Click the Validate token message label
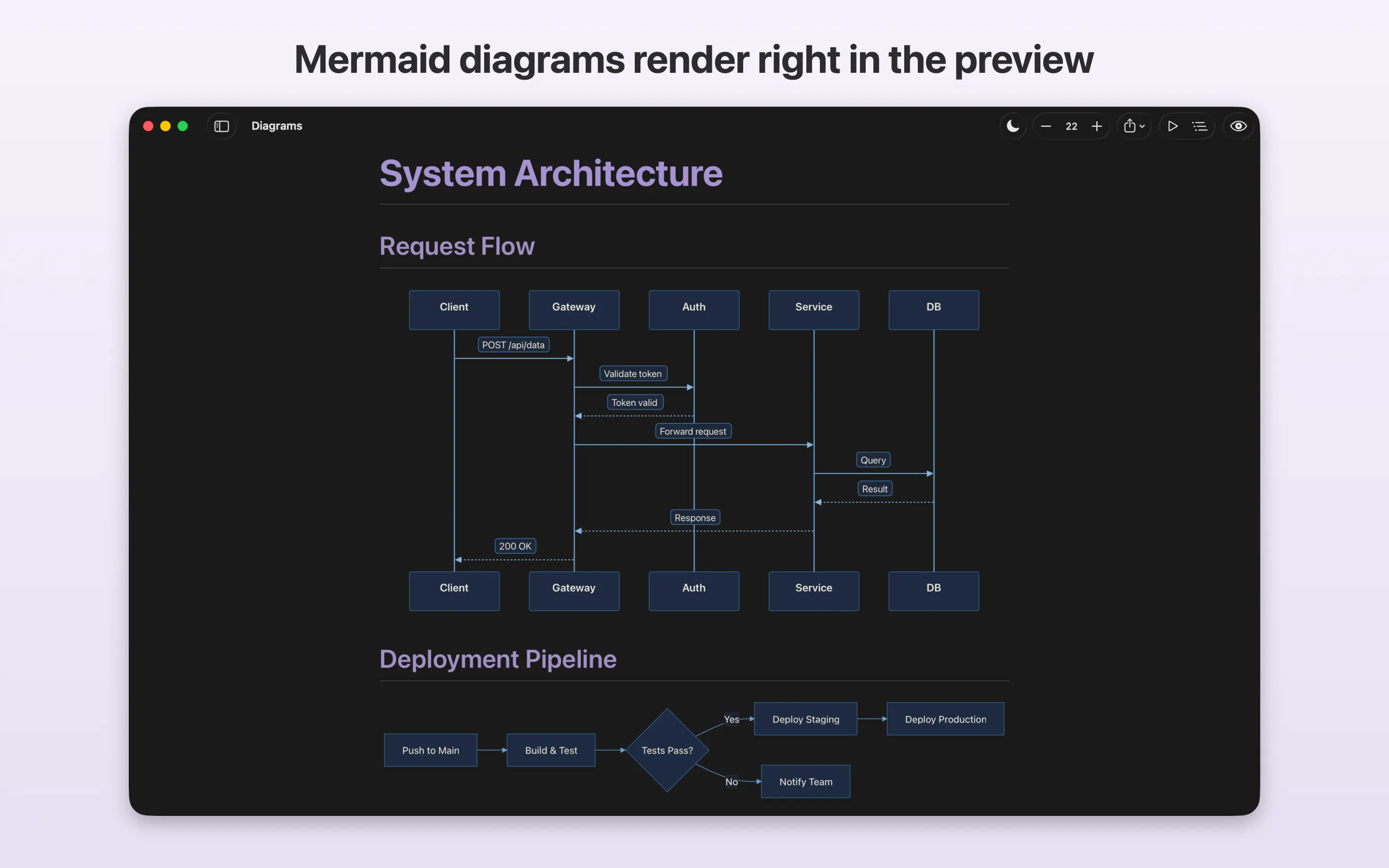The height and width of the screenshot is (868, 1389). point(633,374)
